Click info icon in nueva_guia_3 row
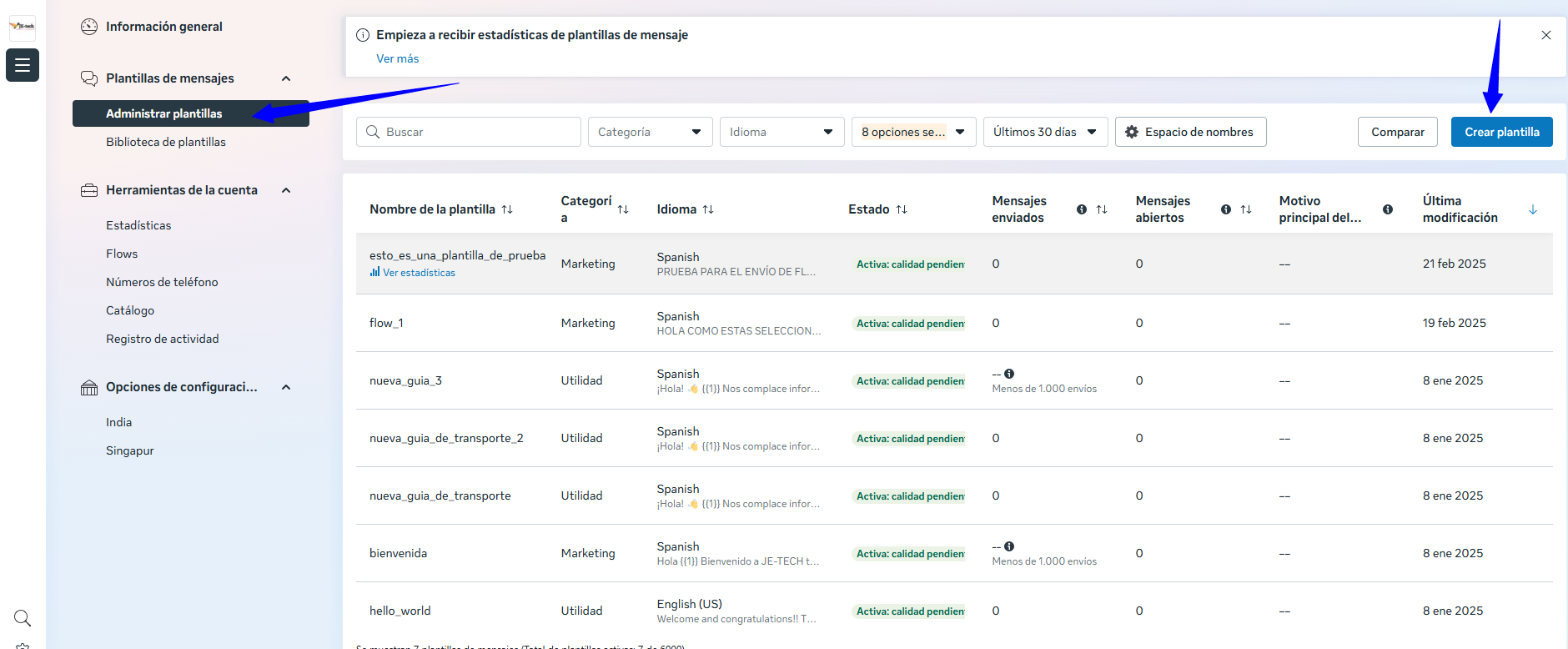Viewport: 1568px width, 649px height. [x=1009, y=374]
